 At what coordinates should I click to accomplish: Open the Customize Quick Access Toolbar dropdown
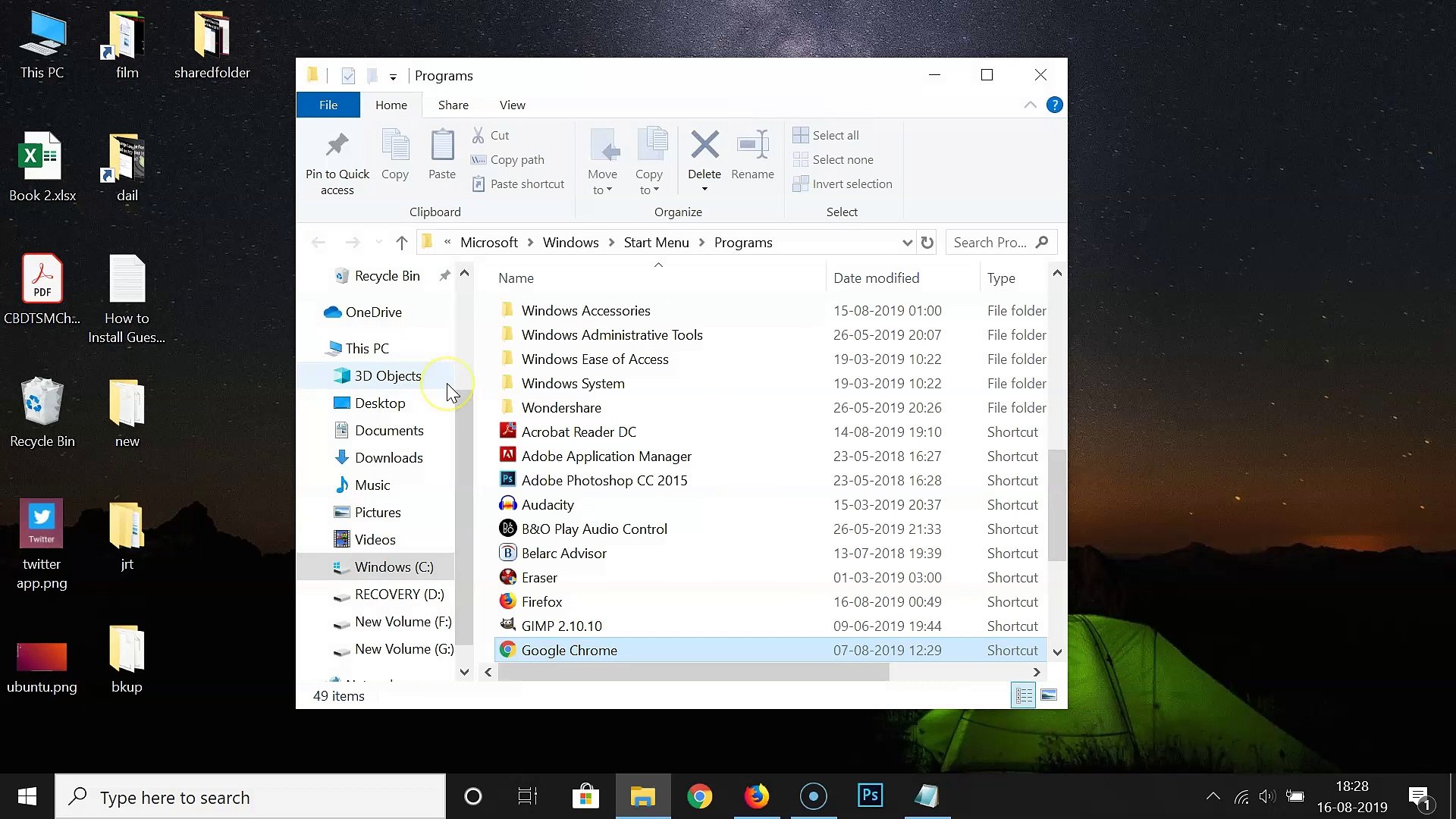click(x=393, y=77)
